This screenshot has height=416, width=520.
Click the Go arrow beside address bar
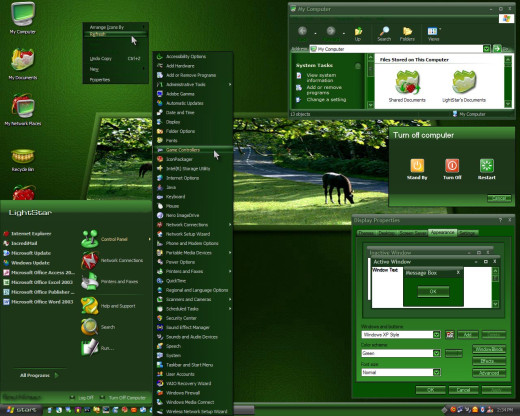point(497,49)
